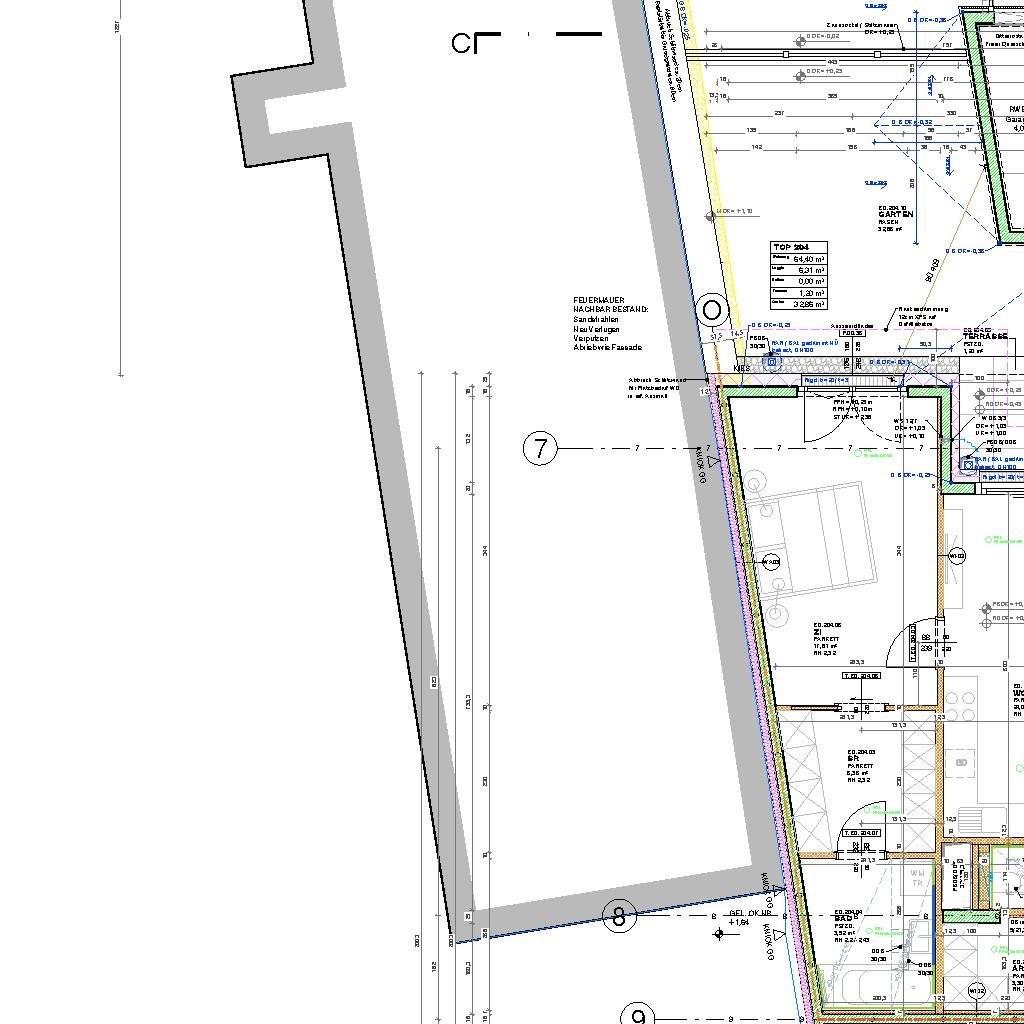This screenshot has height=1024, width=1024.
Task: Select the "TERRASSE" label
Action: click(x=985, y=336)
